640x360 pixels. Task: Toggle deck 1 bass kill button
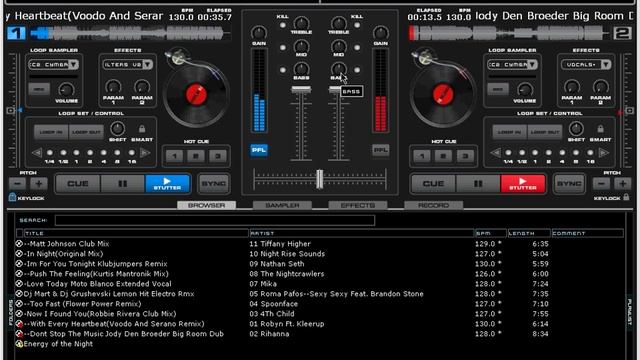pyautogui.click(x=282, y=70)
